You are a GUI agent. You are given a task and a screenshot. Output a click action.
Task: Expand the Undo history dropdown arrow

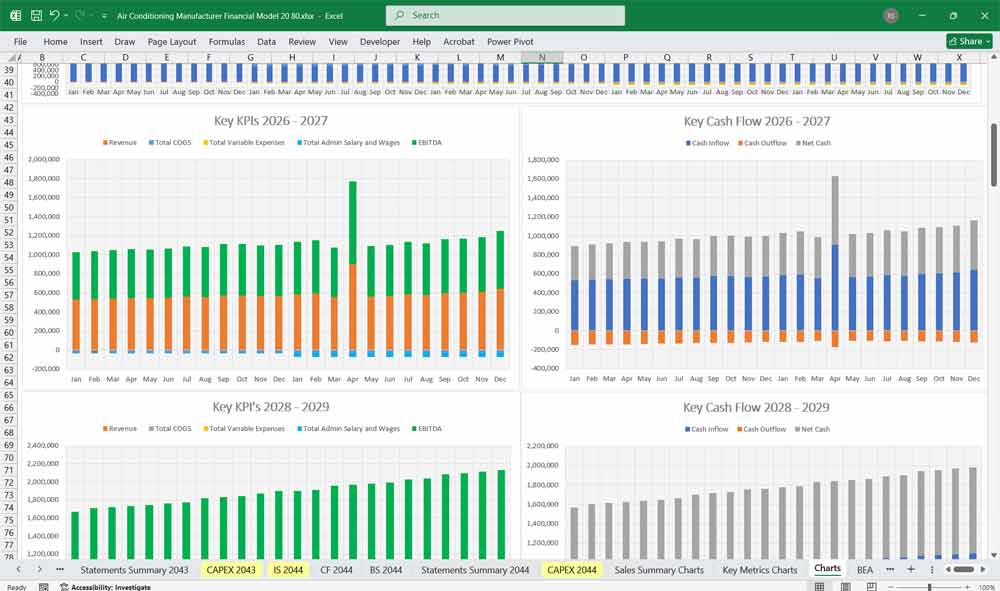66,16
